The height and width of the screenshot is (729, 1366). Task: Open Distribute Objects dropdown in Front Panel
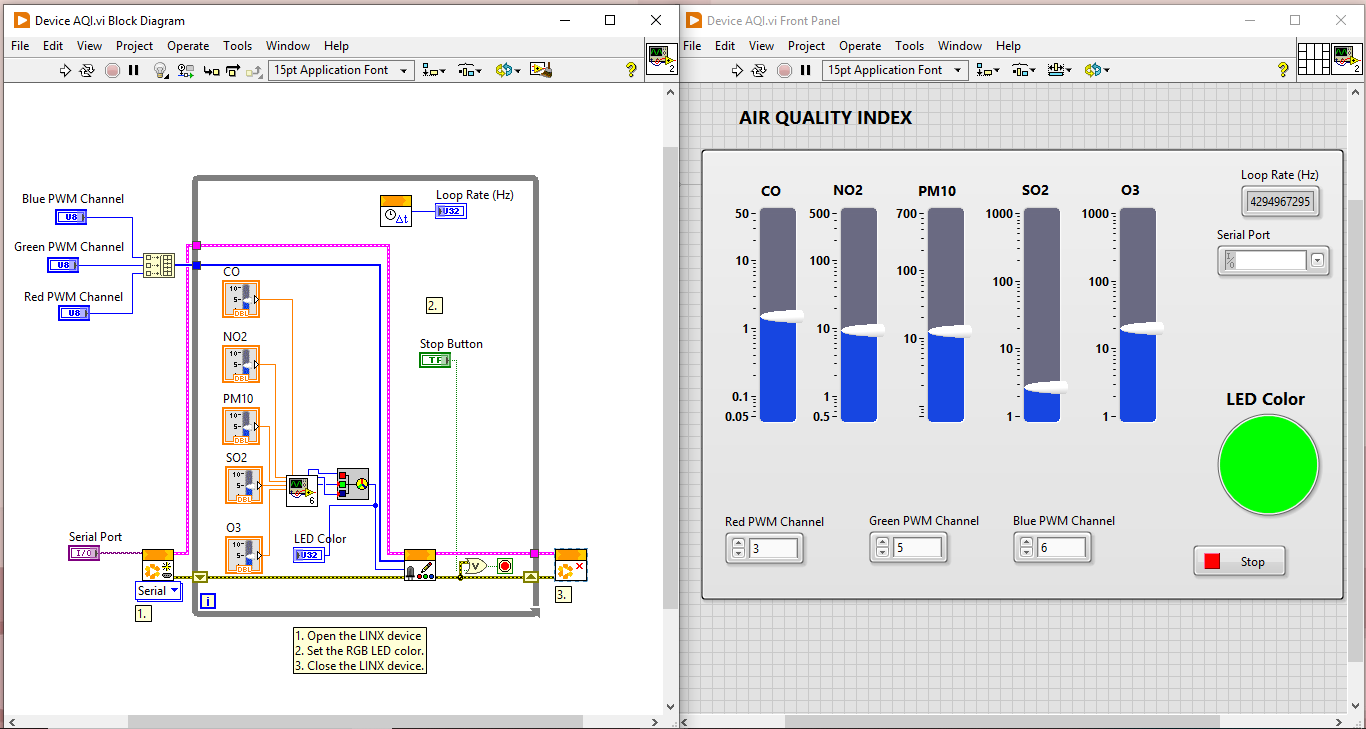1024,70
